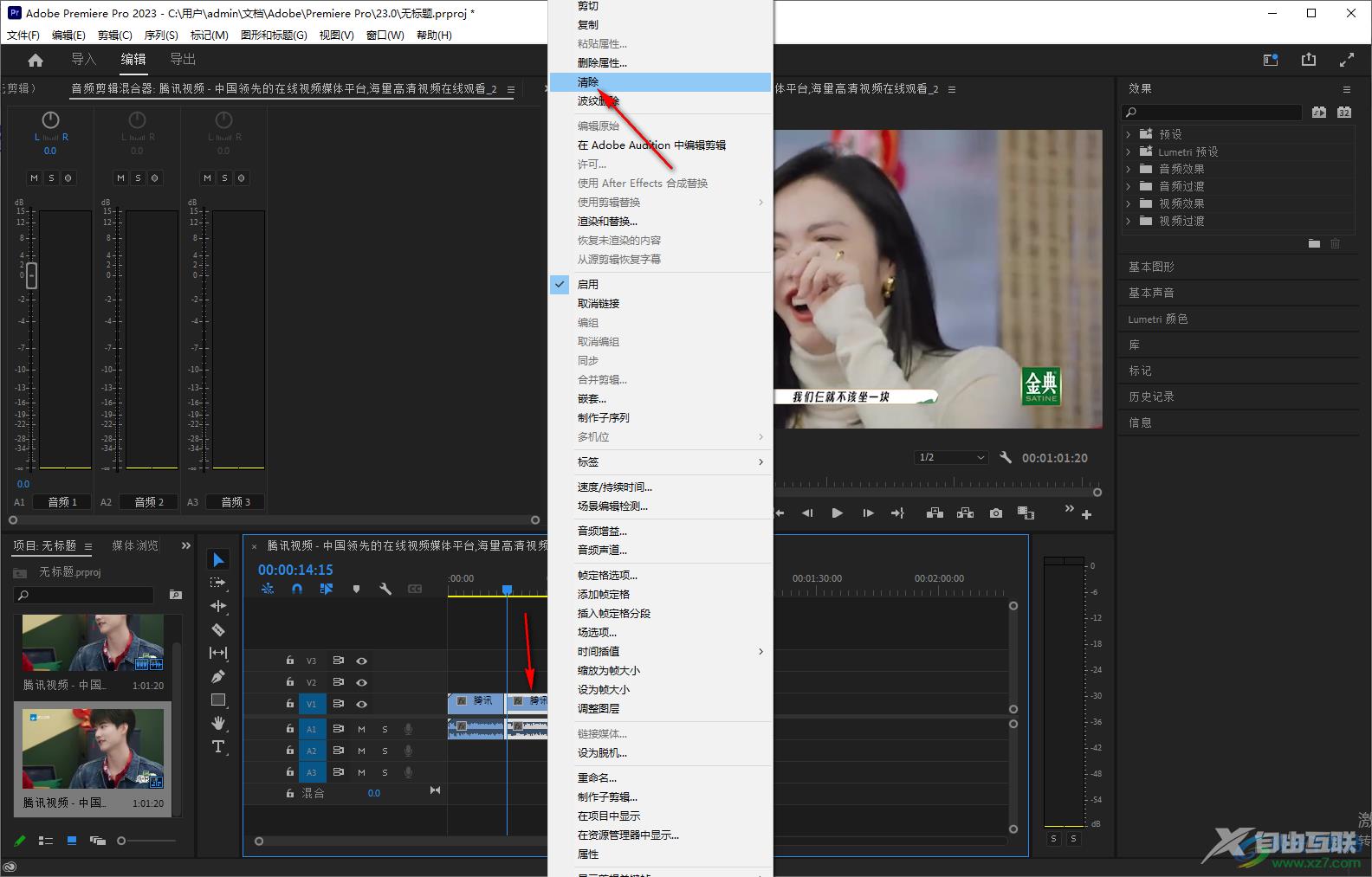The height and width of the screenshot is (877, 1372).
Task: Open the Button Editor plus icon
Action: click(1086, 514)
